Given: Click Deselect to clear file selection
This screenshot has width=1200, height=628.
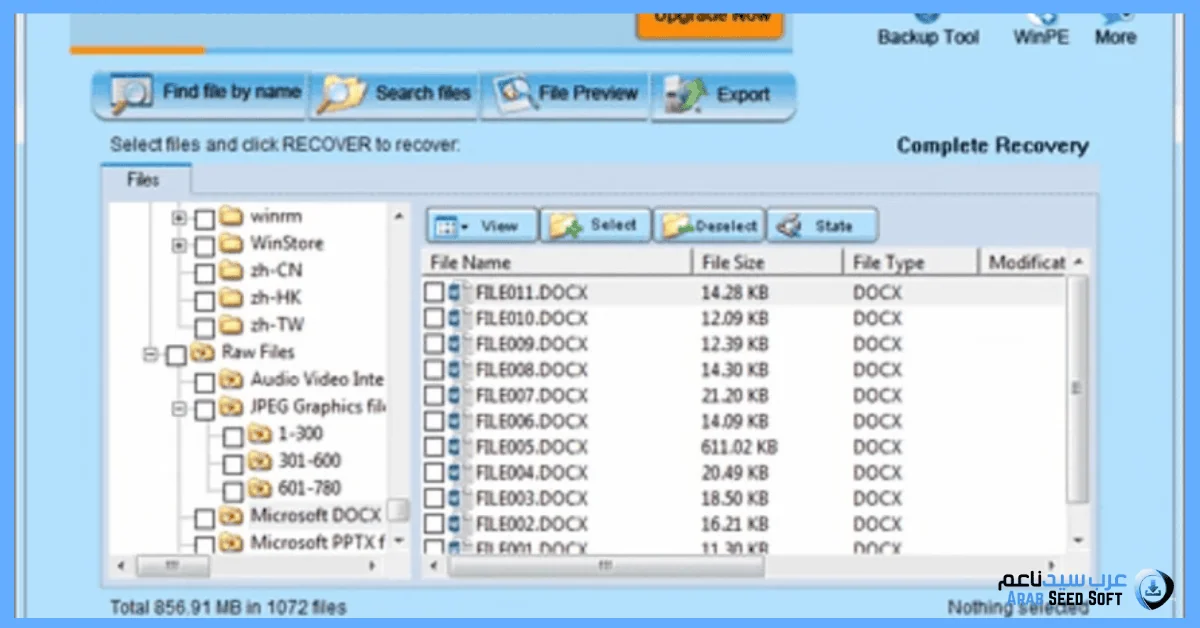Looking at the screenshot, I should pyautogui.click(x=708, y=224).
